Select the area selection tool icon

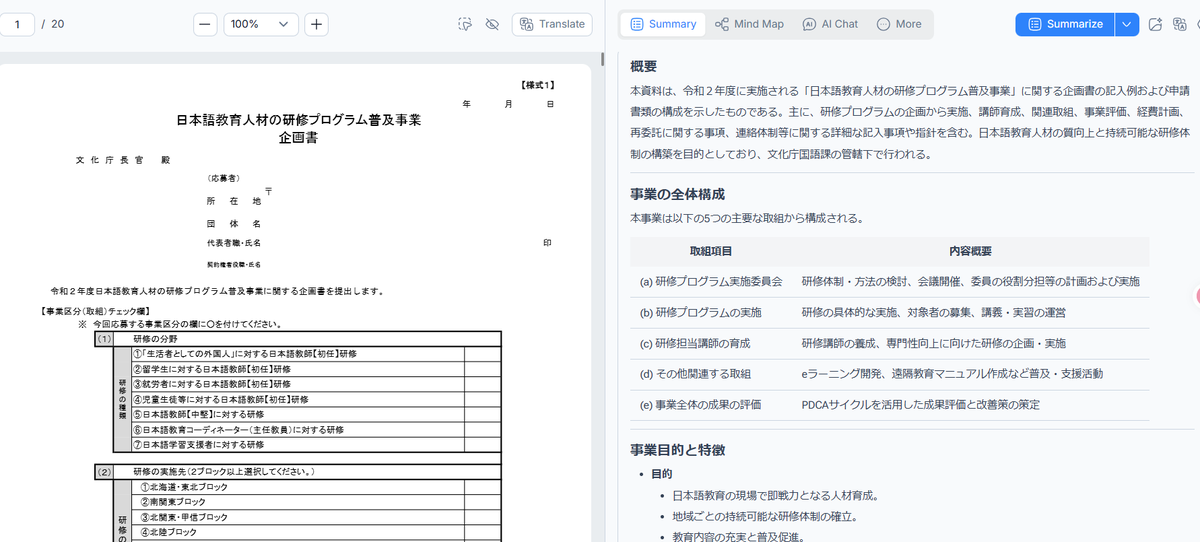(x=465, y=24)
